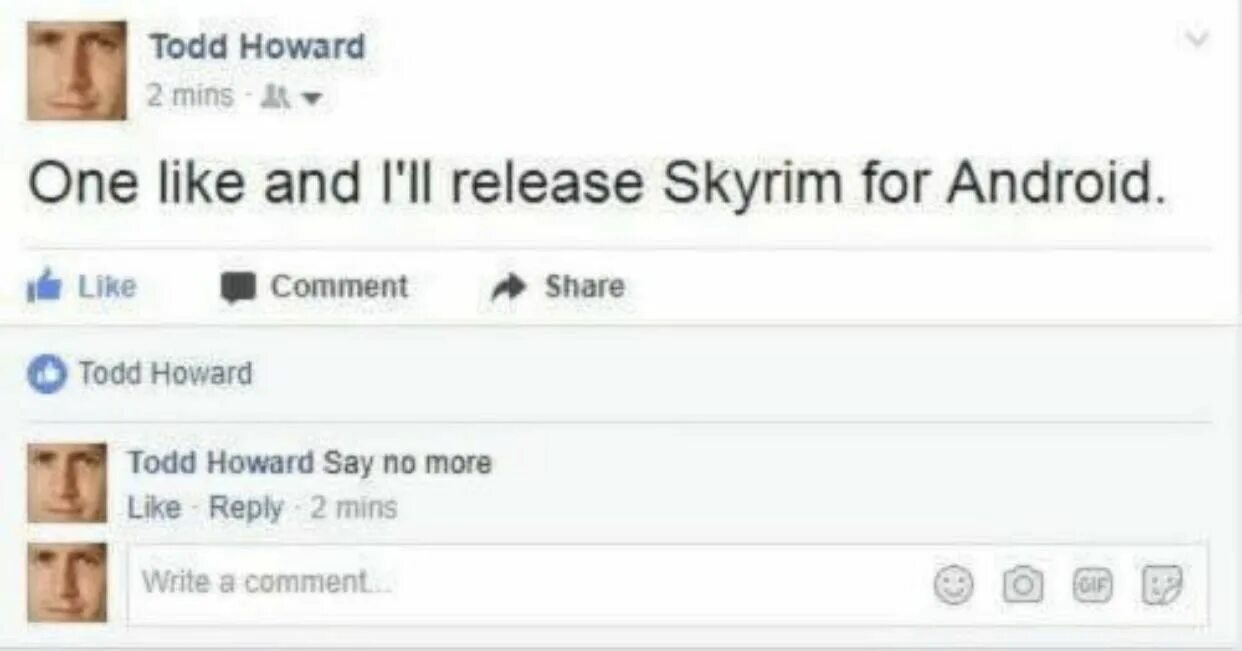Click Reply under the Say no more comment
This screenshot has height=651, width=1242.
246,508
